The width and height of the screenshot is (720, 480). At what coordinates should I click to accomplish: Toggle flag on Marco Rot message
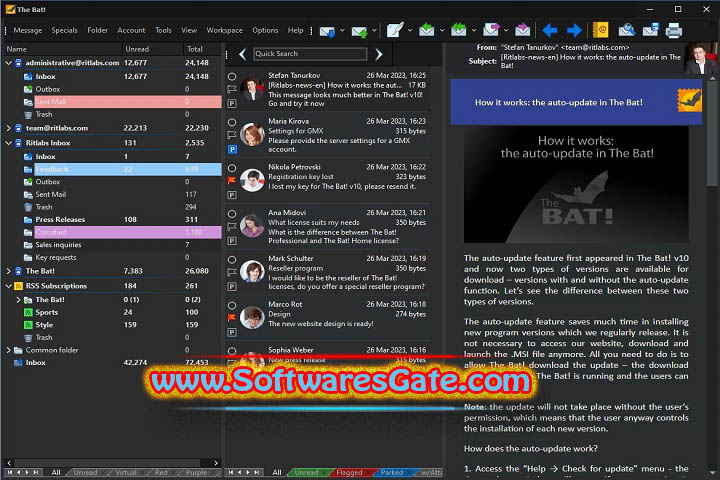232,318
